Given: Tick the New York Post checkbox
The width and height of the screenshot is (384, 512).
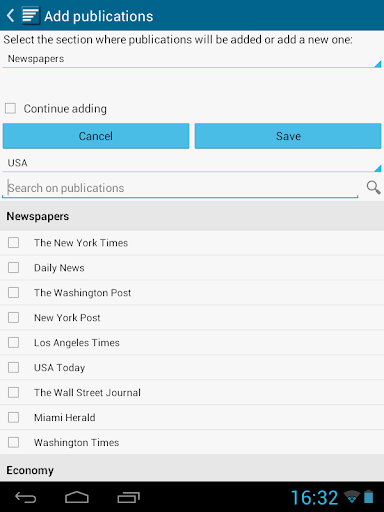Looking at the screenshot, I should coord(13,317).
